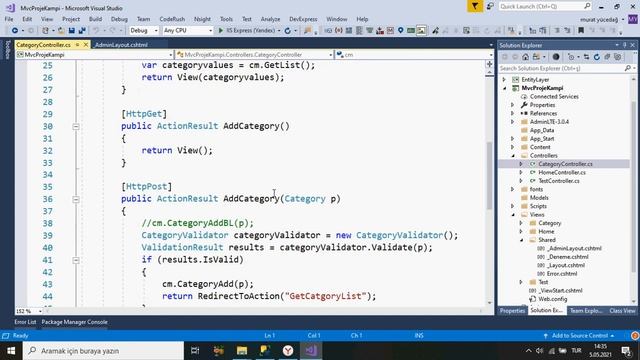Open the DevExpress menu
The width and height of the screenshot is (640, 360).
click(303, 19)
